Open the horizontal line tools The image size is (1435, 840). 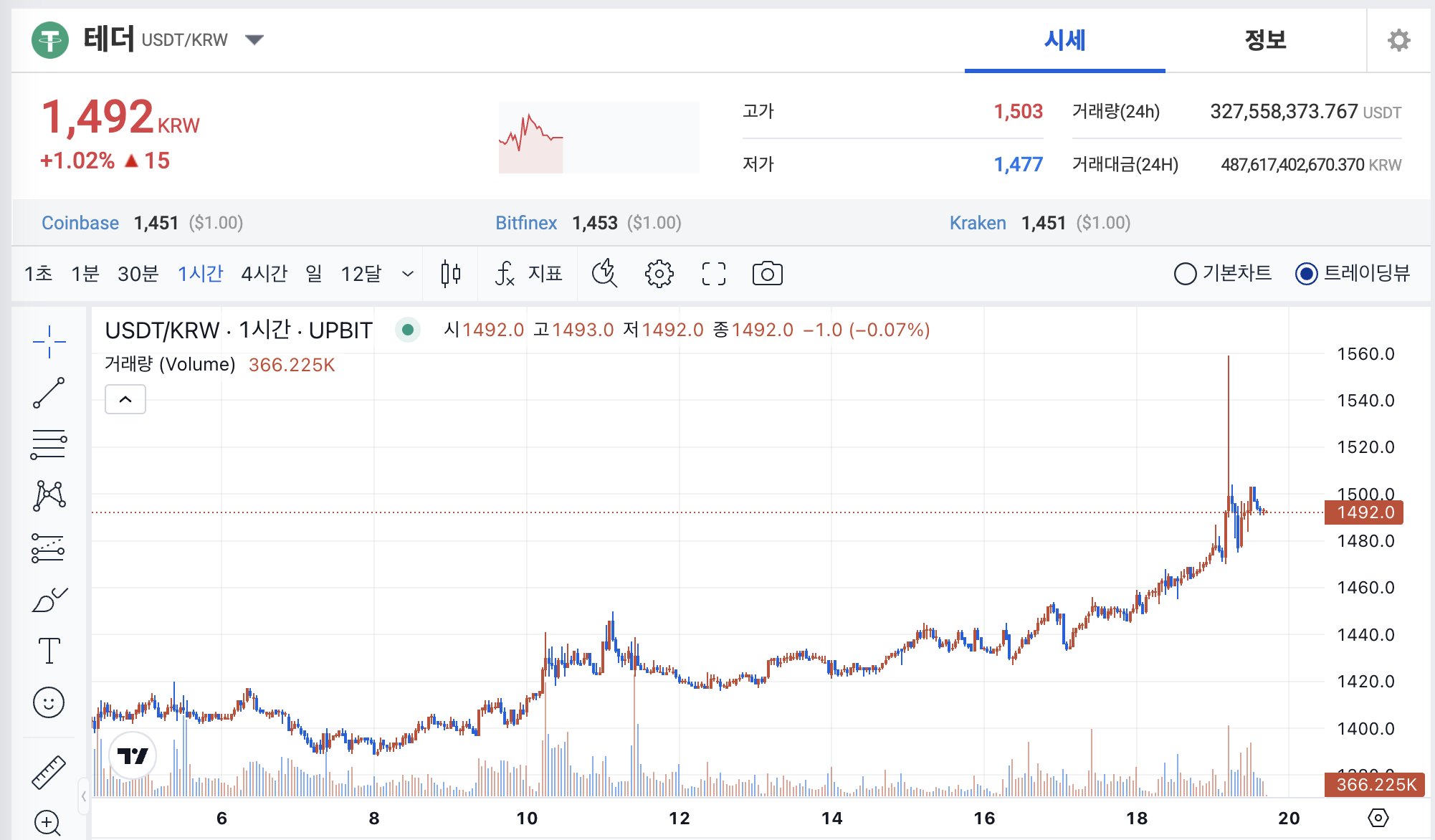point(49,444)
